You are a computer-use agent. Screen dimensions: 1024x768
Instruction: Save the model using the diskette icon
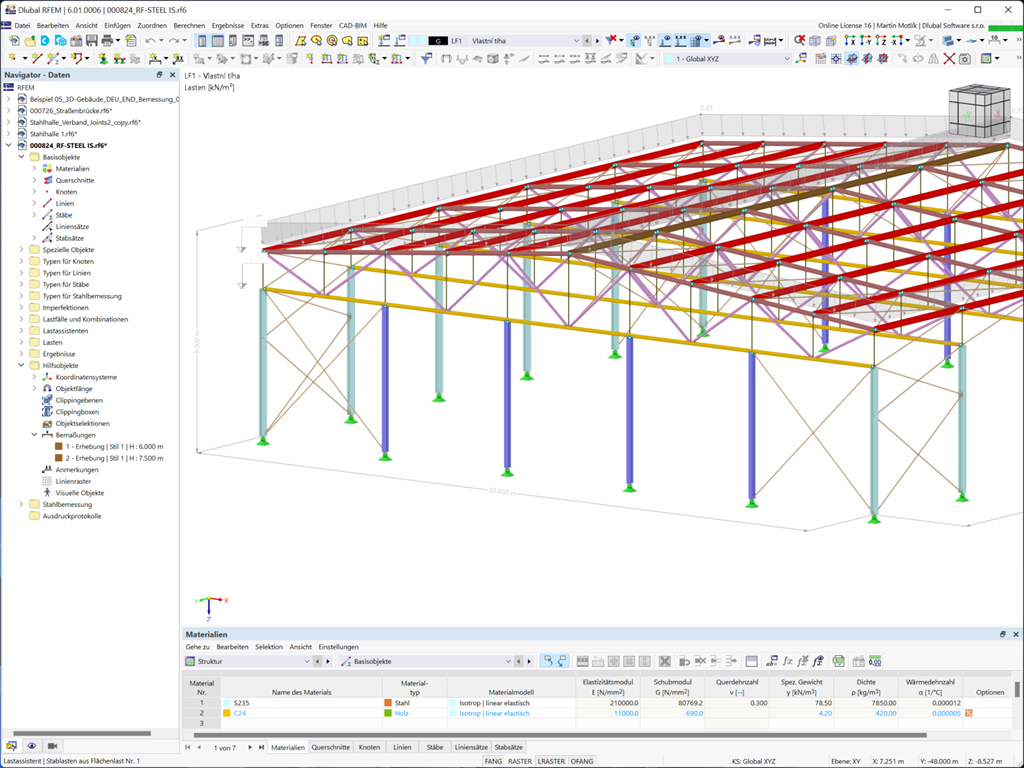click(x=91, y=41)
